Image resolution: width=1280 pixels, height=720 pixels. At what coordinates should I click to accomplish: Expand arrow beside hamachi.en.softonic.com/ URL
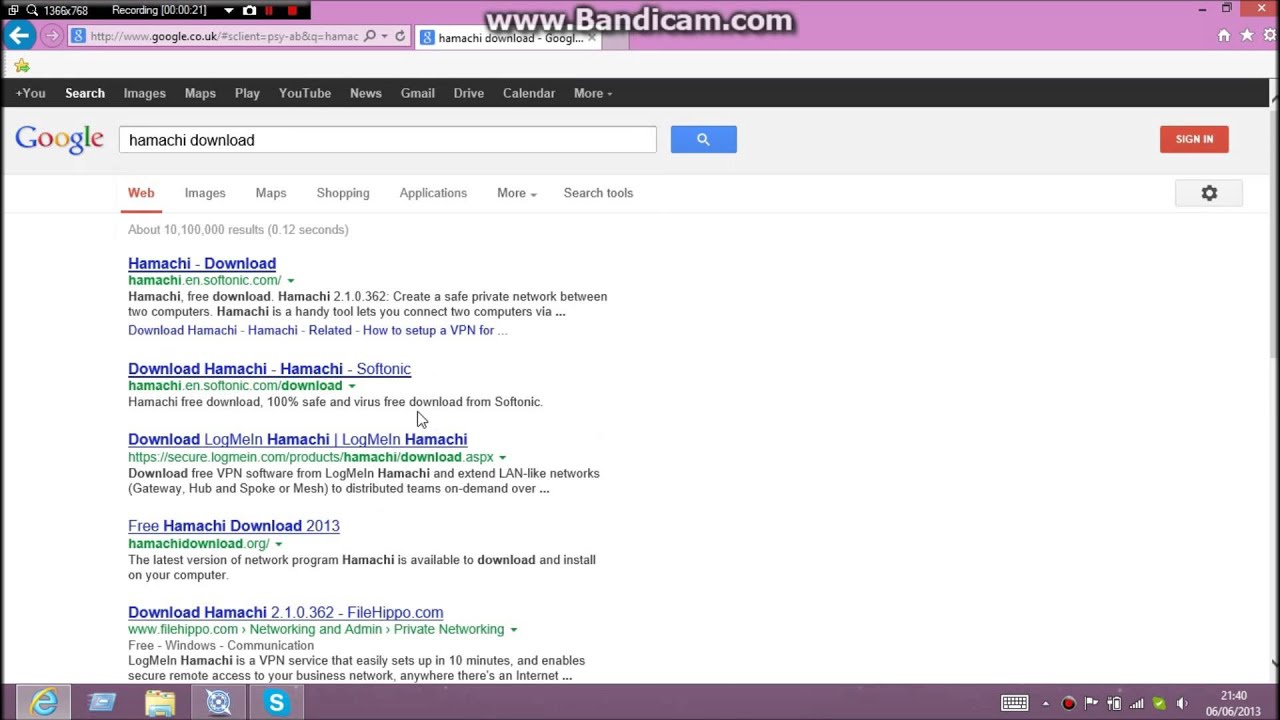[x=291, y=281]
